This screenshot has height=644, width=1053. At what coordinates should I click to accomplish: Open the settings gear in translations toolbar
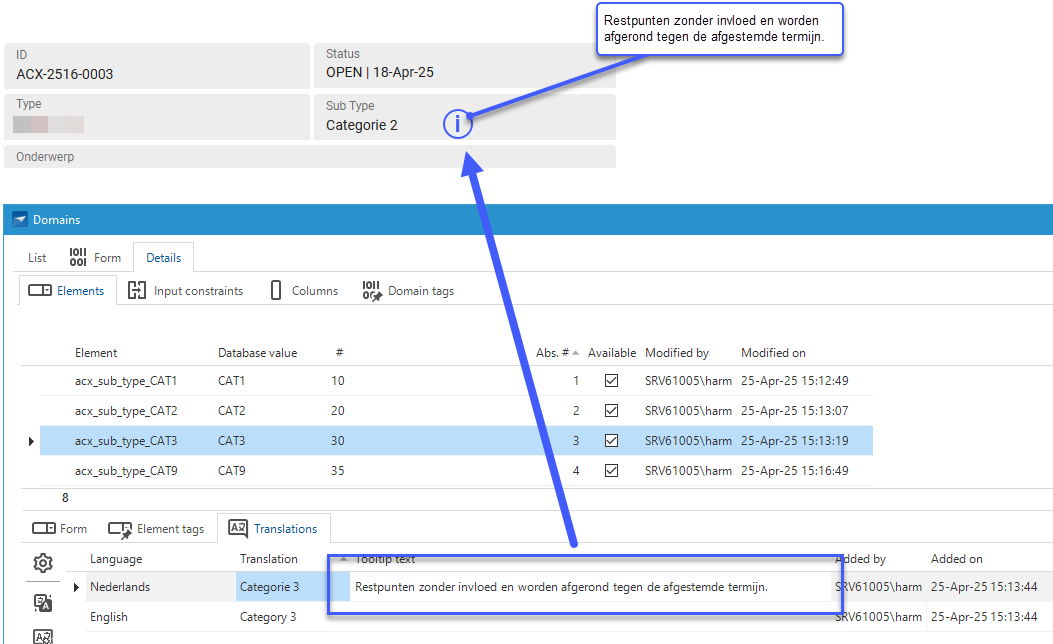[43, 563]
